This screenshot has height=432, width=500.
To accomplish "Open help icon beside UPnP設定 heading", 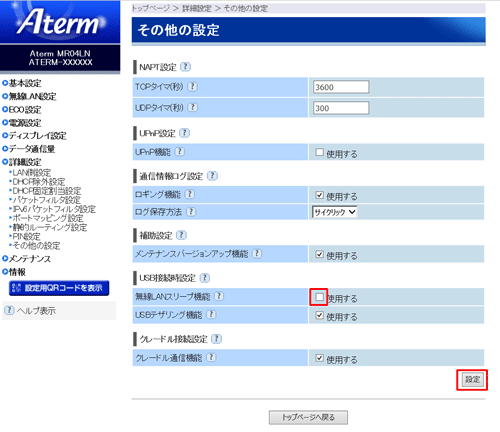I will click(x=184, y=133).
